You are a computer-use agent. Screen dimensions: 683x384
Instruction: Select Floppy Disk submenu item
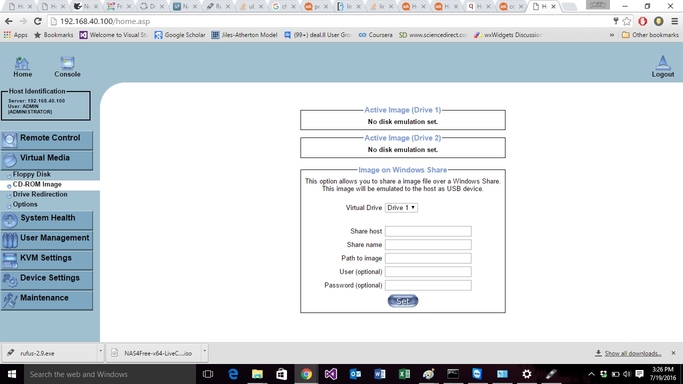pyautogui.click(x=31, y=174)
